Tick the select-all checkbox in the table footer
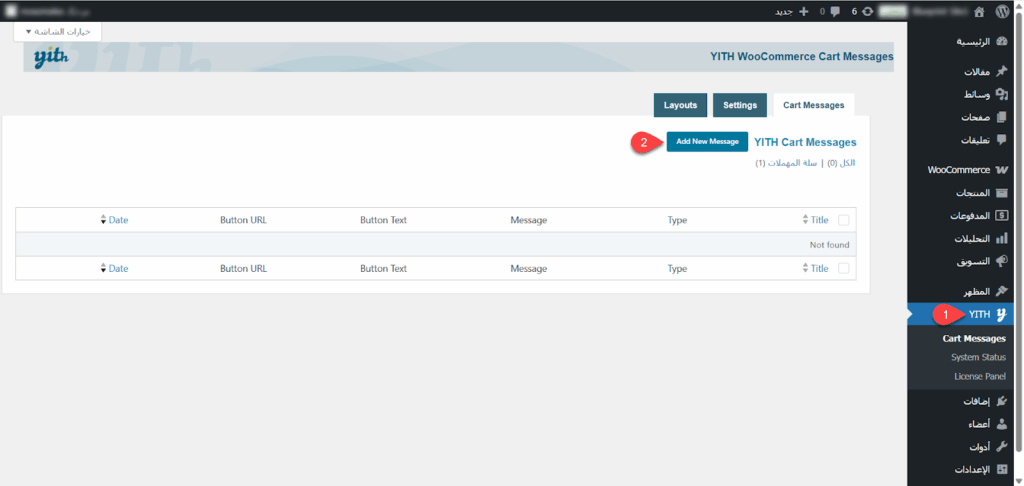The width and height of the screenshot is (1024, 486). tap(843, 268)
